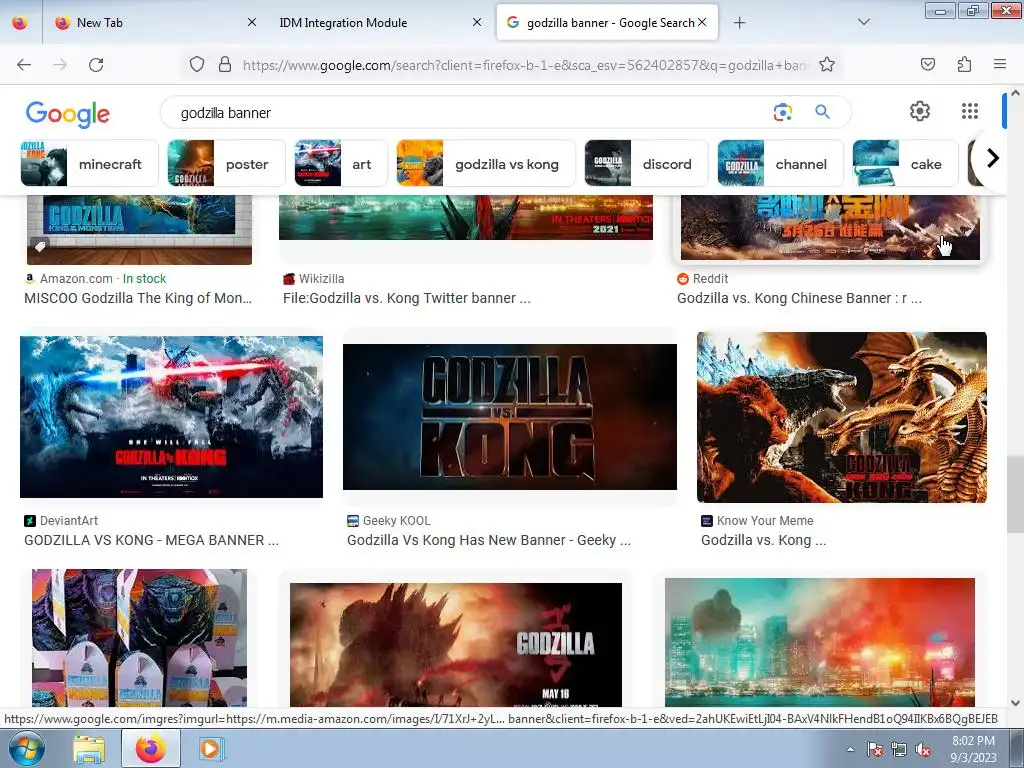
Task: Click the Firefox address bar URL
Action: (524, 65)
